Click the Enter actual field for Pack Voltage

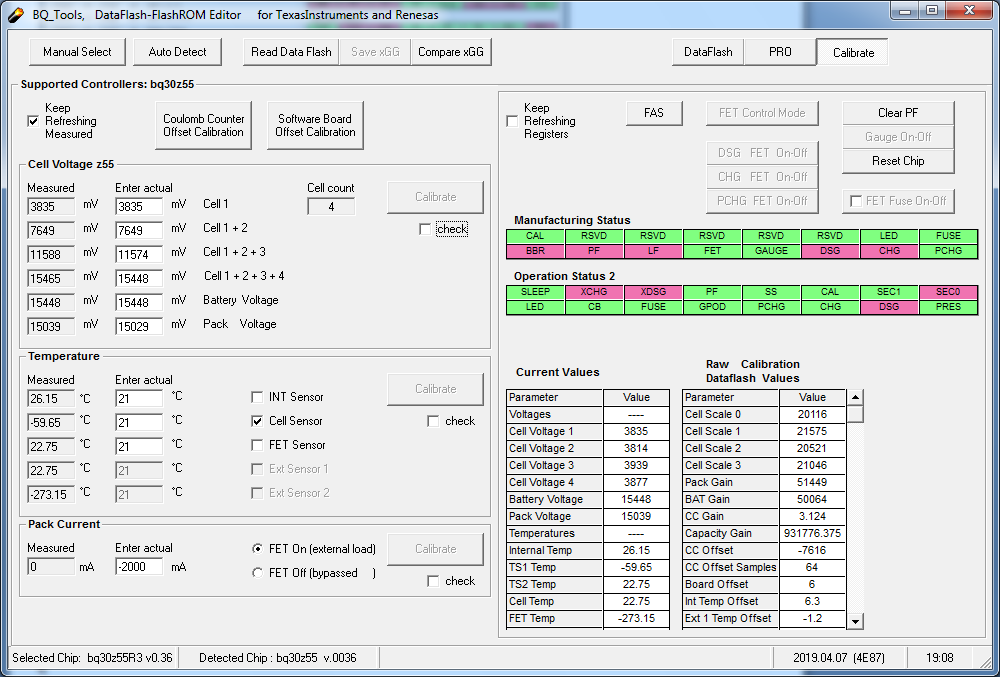coord(139,326)
